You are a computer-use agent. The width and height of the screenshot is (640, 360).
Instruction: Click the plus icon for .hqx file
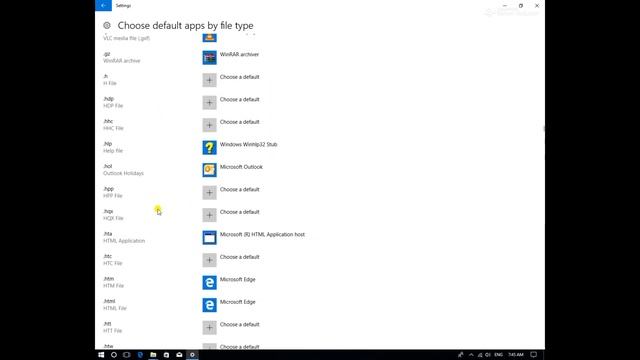209,215
